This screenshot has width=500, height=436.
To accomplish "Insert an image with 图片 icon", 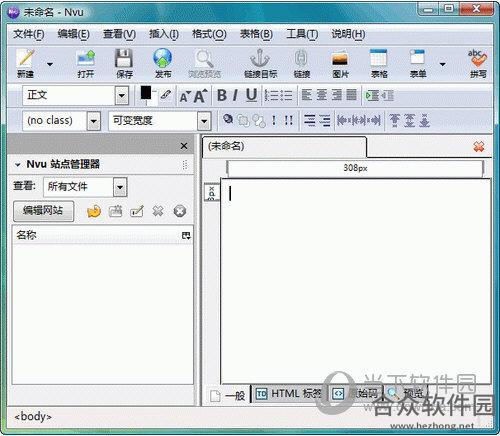I will click(340, 63).
